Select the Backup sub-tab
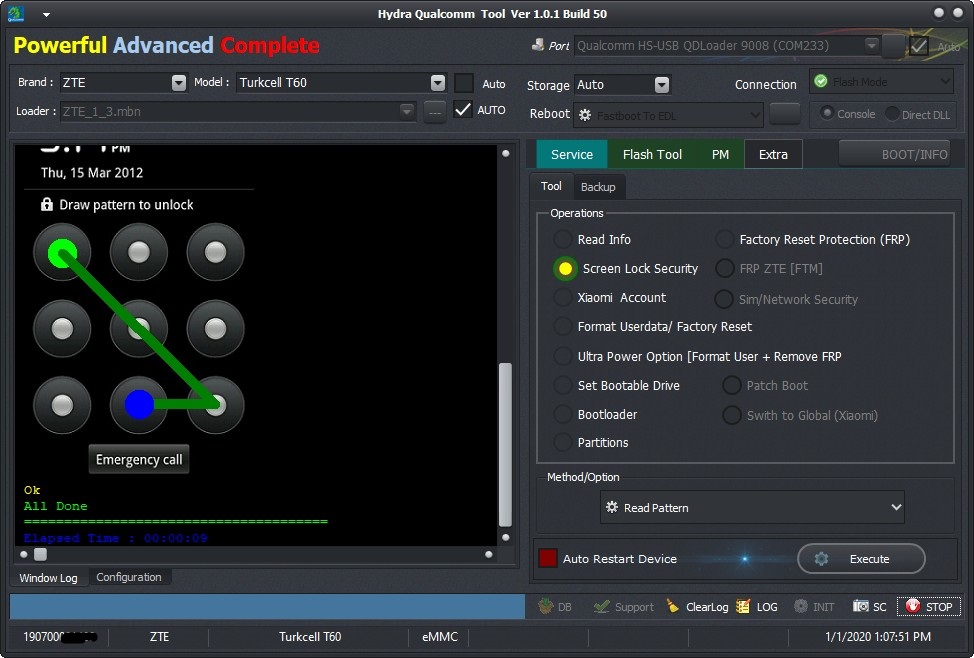 point(598,187)
